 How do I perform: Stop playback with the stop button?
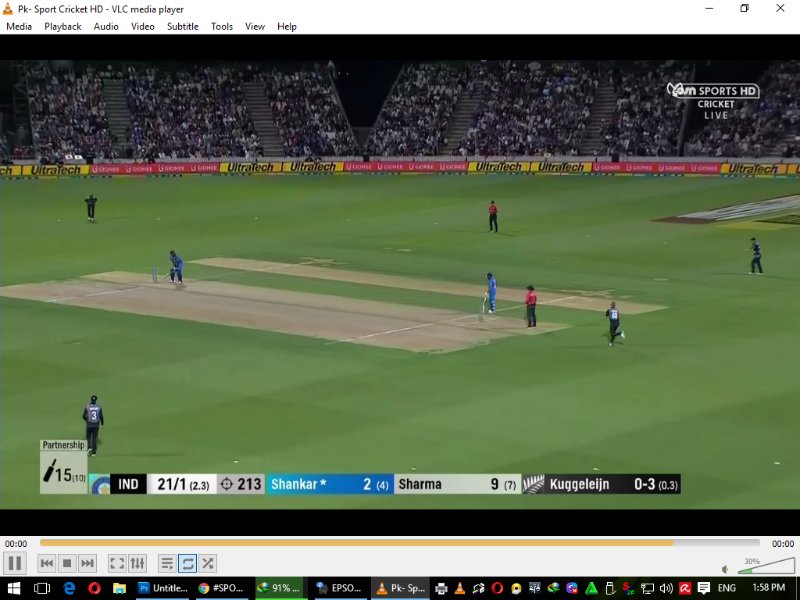coord(67,564)
